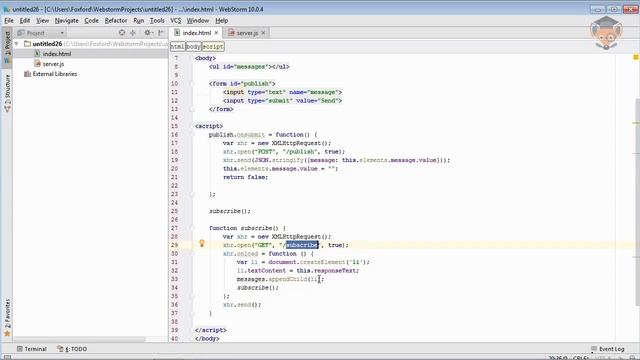Switch to the server.js editor tab
640x360 pixels.
(247, 33)
